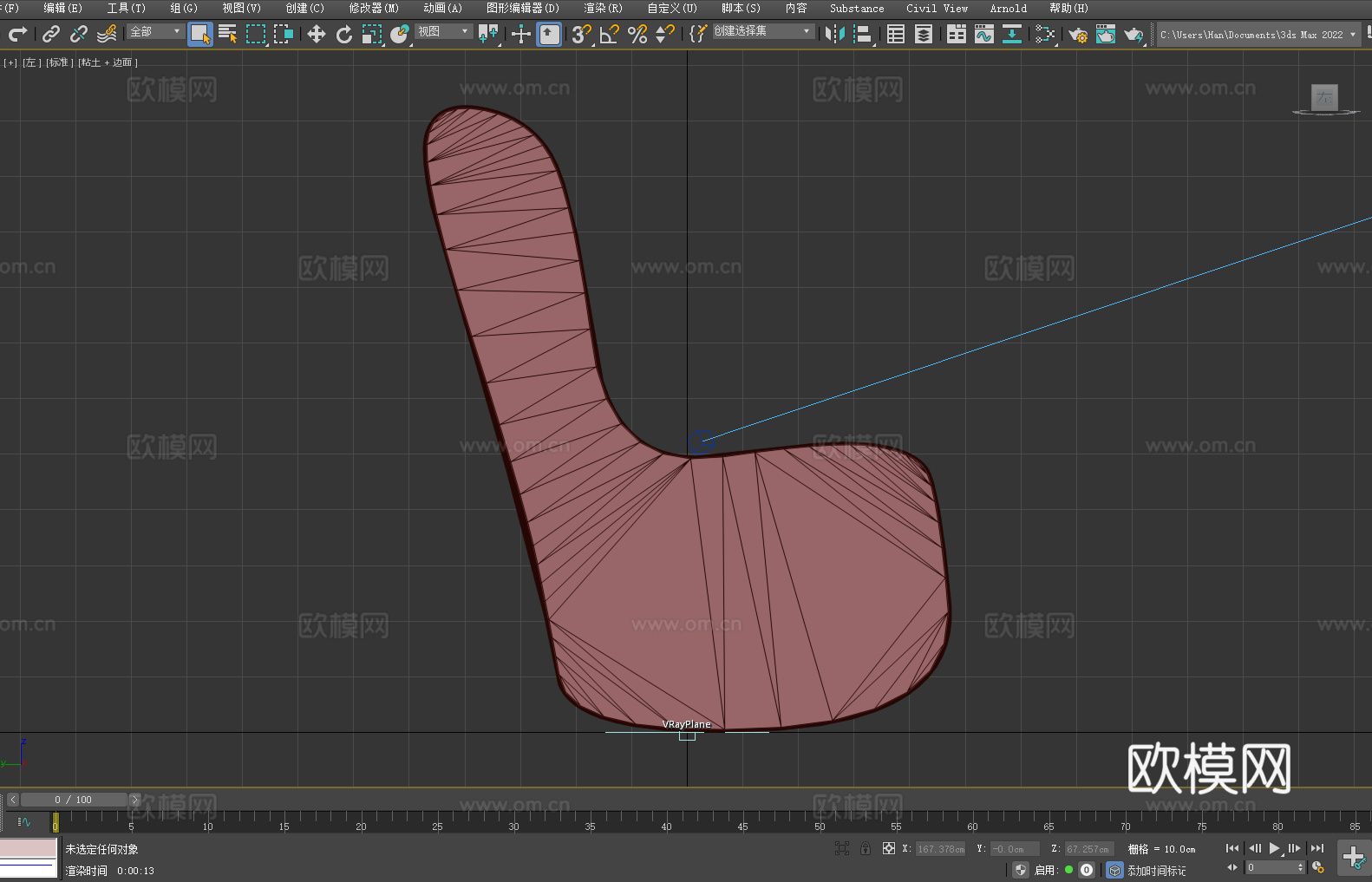Toggle Select and Manipulate crosshair icon
The width and height of the screenshot is (1372, 882).
pos(521,34)
